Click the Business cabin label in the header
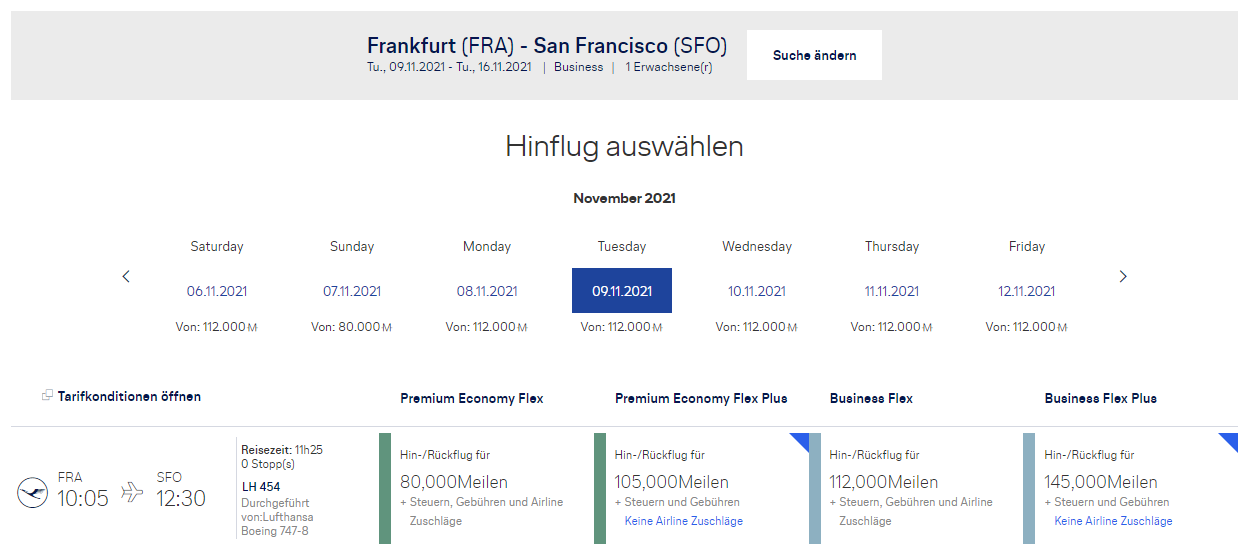The height and width of the screenshot is (549, 1249). [x=579, y=67]
